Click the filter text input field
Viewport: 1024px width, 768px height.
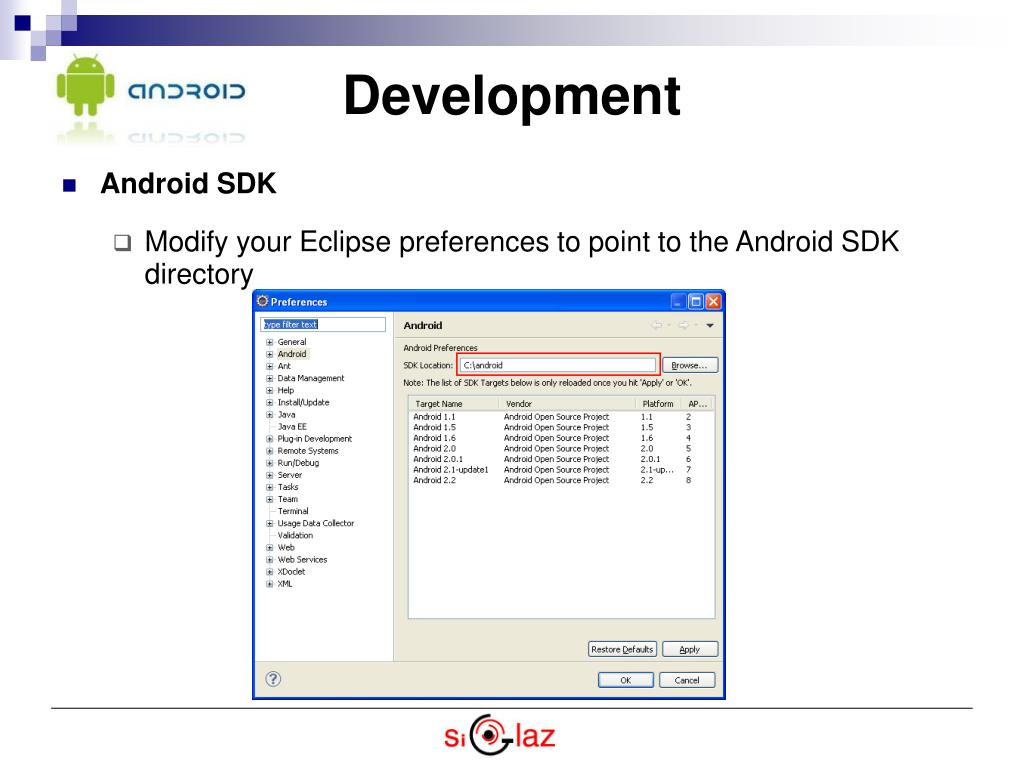coord(323,325)
